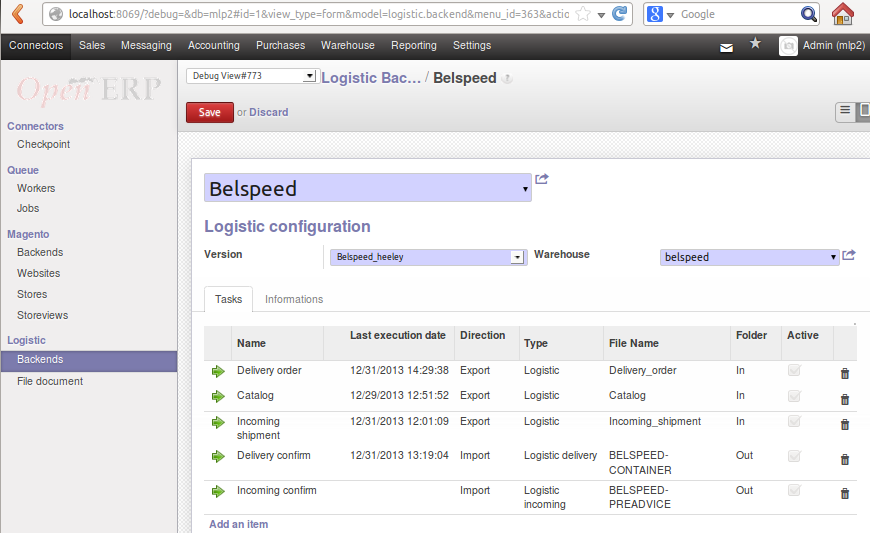The height and width of the screenshot is (533, 870).
Task: Reload page using browser refresh icon
Action: point(620,14)
